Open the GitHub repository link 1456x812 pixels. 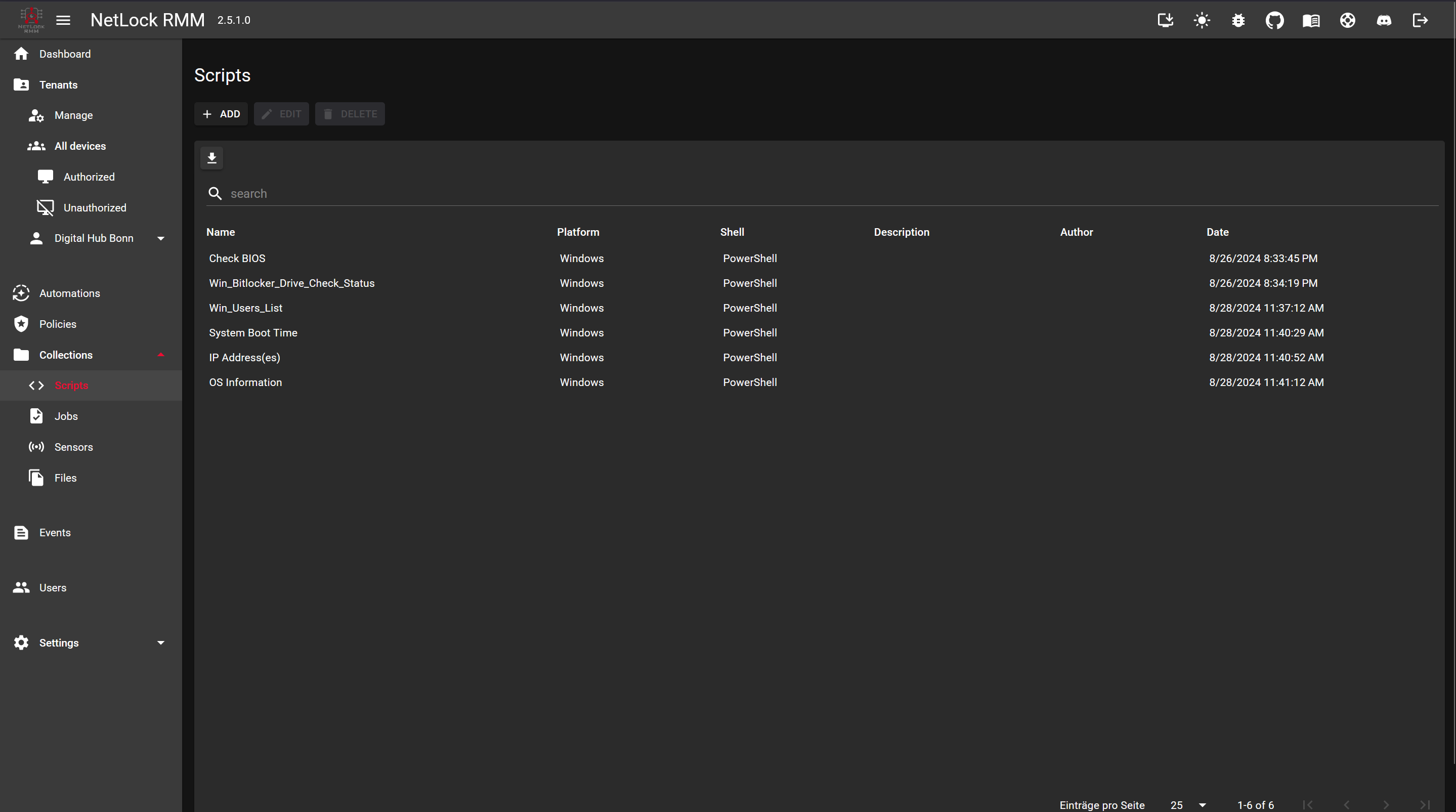(1274, 20)
